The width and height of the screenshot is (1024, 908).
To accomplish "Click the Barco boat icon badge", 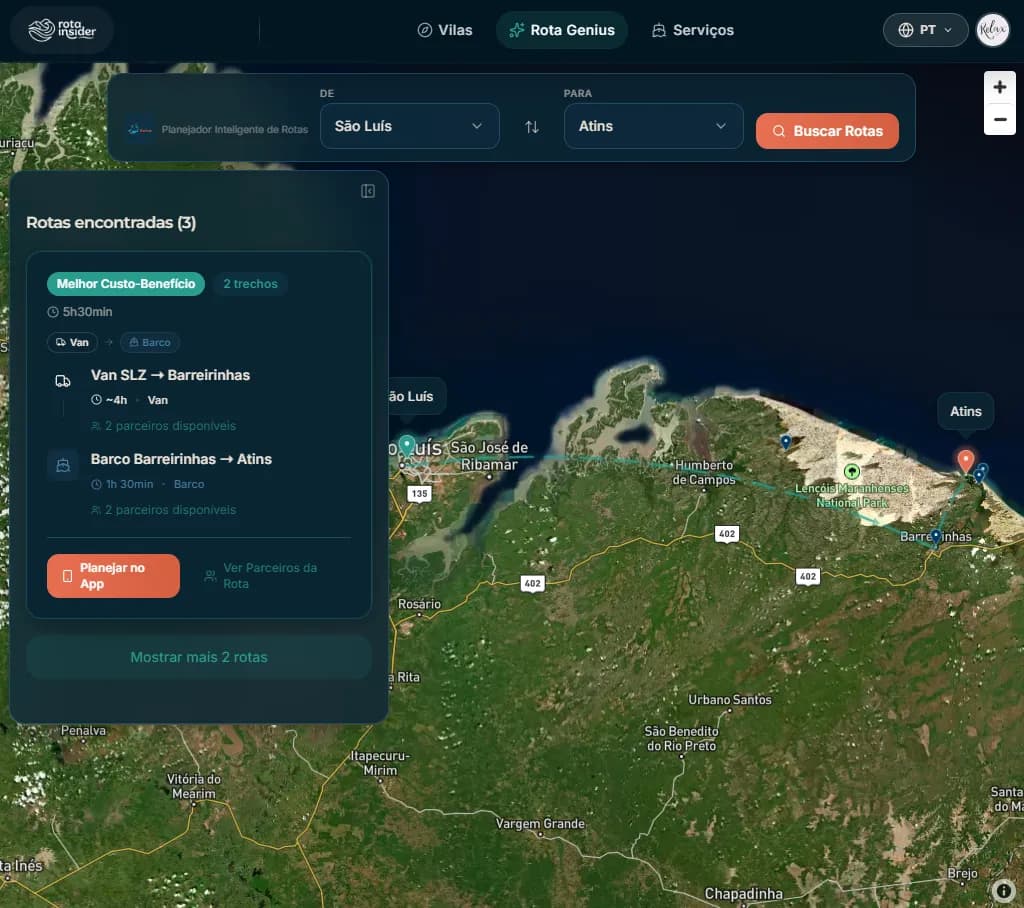I will pyautogui.click(x=149, y=342).
